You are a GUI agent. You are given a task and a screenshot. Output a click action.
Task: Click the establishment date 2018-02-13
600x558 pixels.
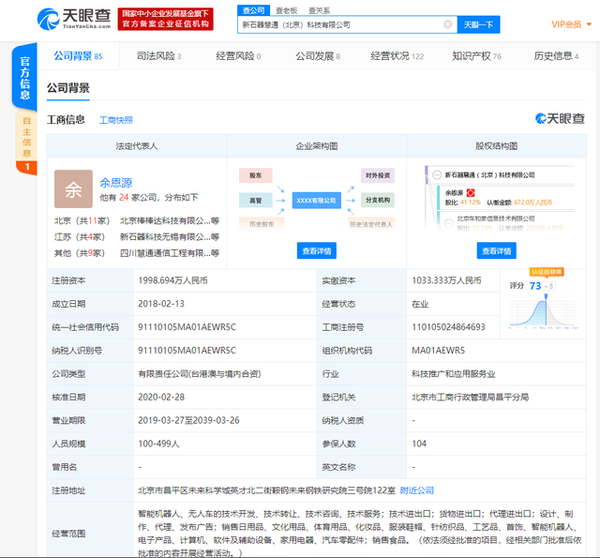(x=161, y=304)
